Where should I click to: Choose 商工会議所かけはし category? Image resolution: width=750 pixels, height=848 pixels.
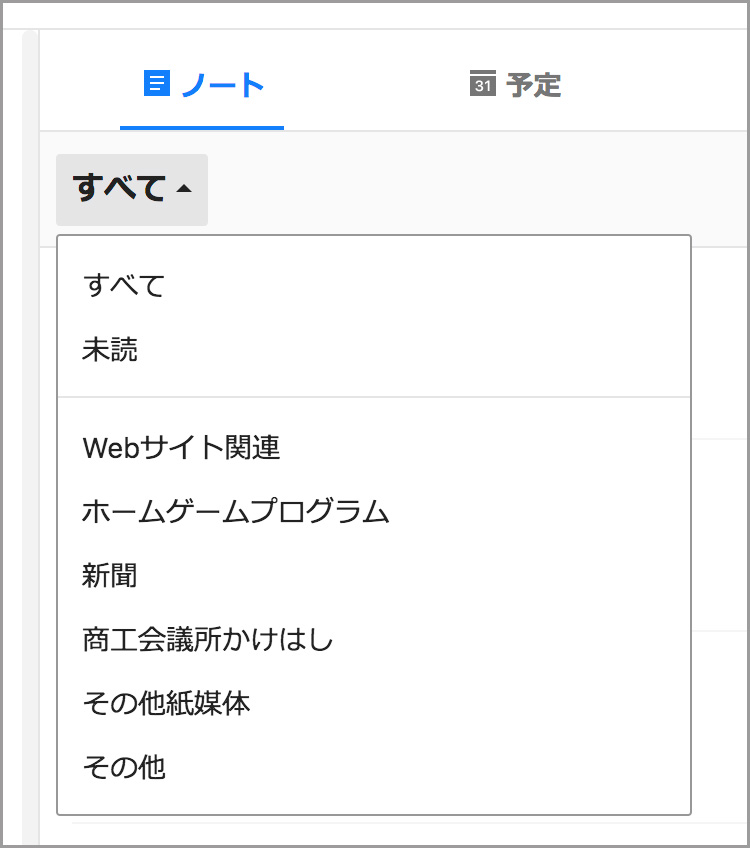coord(207,640)
